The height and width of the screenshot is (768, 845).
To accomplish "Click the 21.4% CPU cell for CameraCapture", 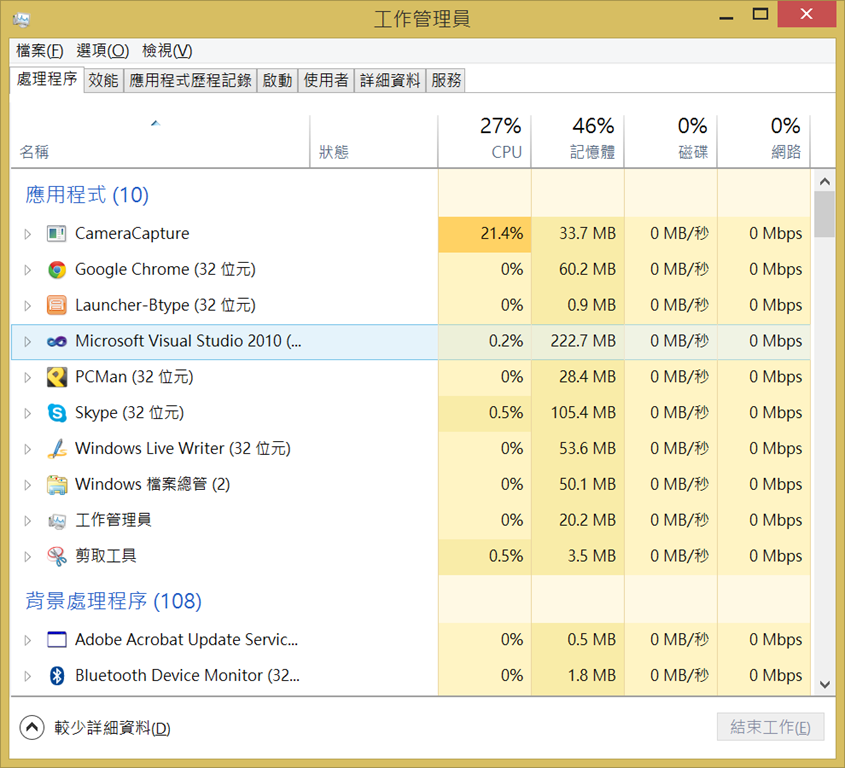I will pyautogui.click(x=484, y=234).
